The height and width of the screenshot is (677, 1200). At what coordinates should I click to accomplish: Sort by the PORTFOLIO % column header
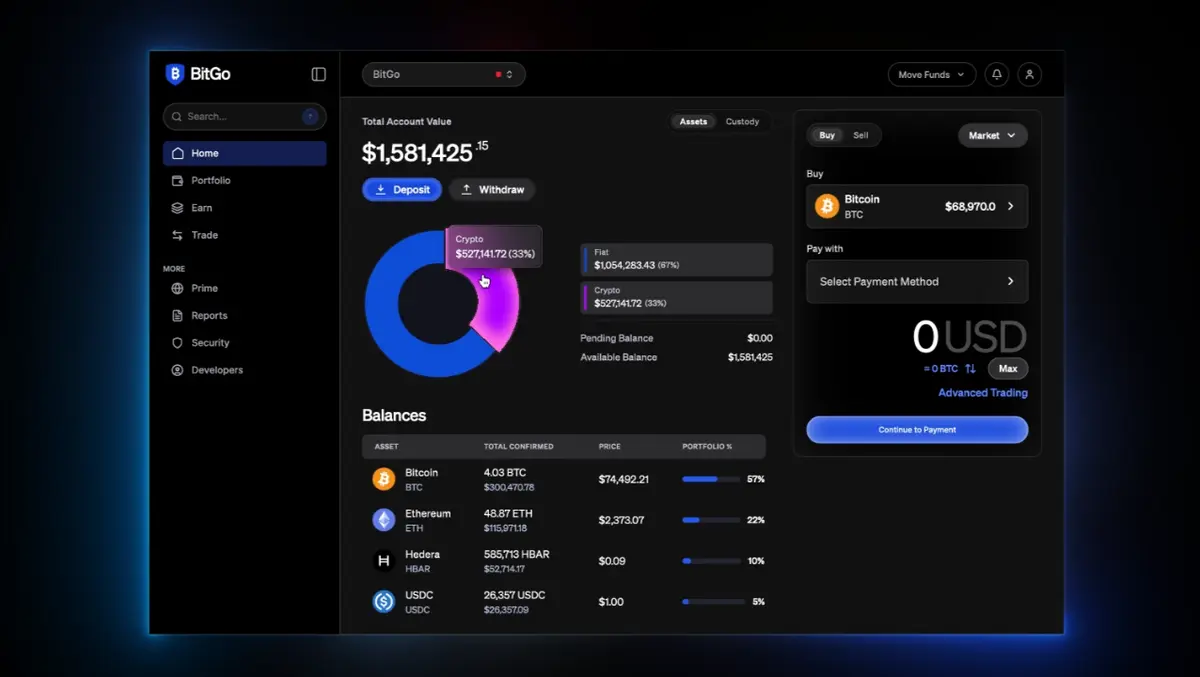pyautogui.click(x=707, y=447)
